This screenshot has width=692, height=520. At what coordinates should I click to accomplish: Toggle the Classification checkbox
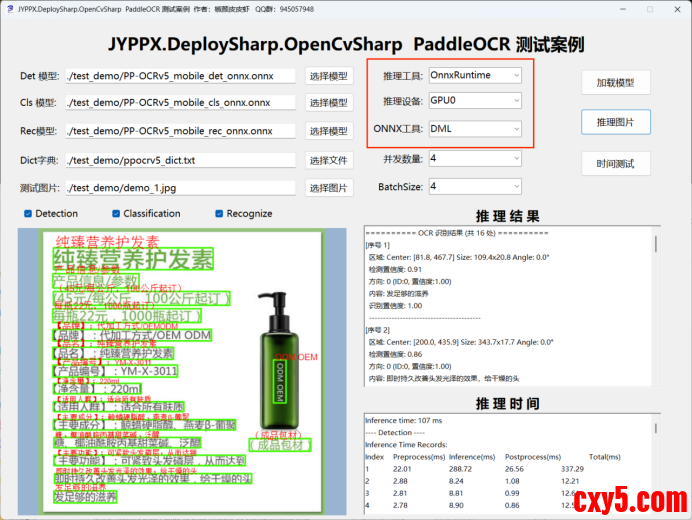click(116, 214)
